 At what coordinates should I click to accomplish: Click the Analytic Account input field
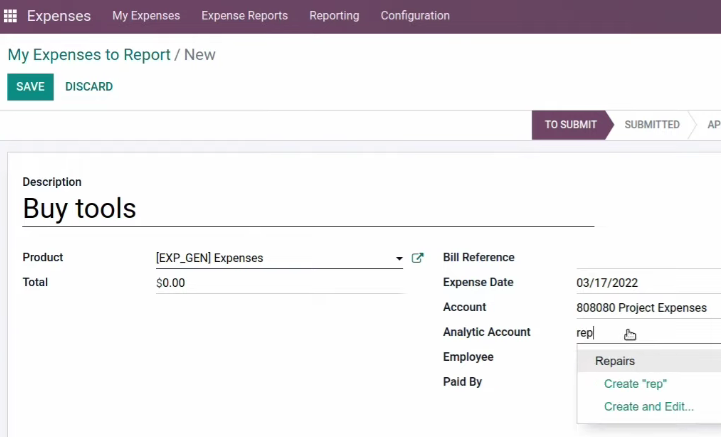point(648,333)
